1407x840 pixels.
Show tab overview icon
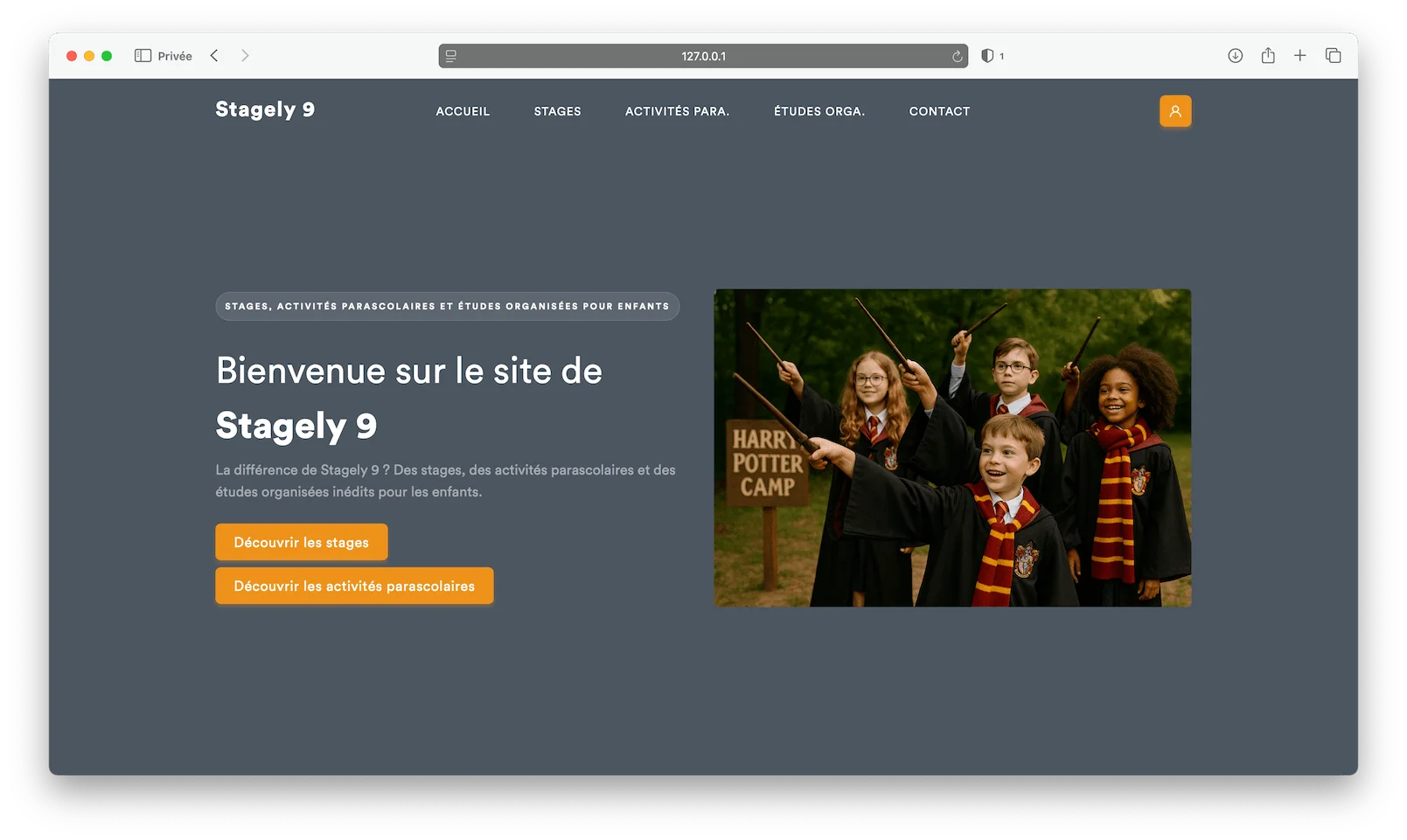click(1334, 56)
